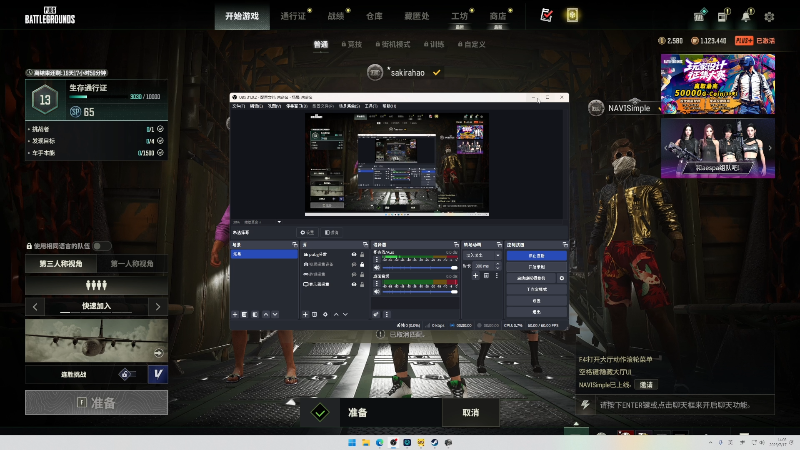Screen dimensions: 800x450
Task: Open the missions checklist icon in top bar
Action: point(546,15)
